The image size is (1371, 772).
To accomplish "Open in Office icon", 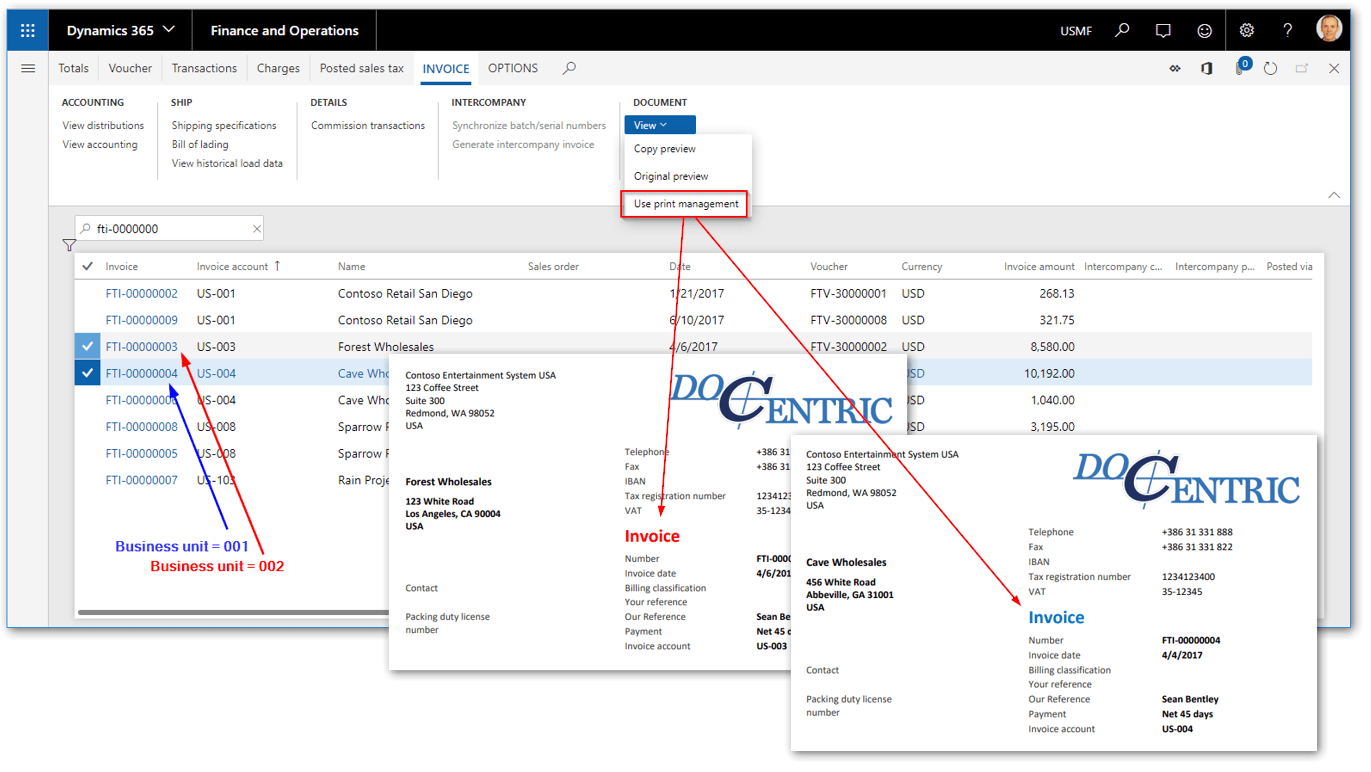I will 1207,68.
